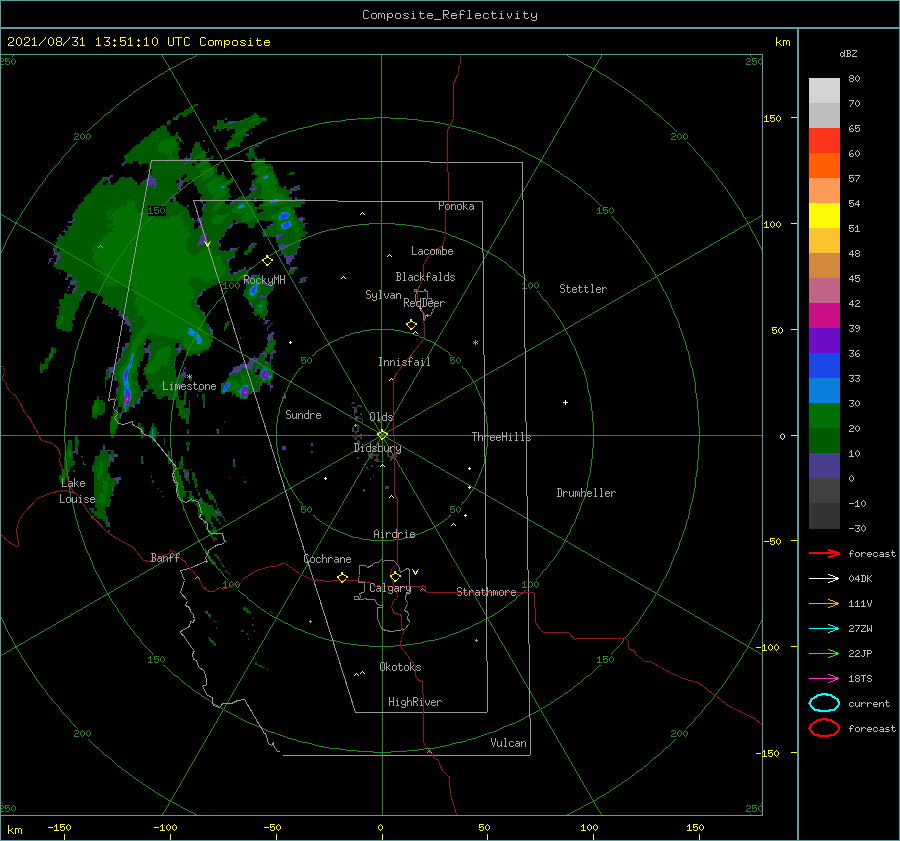The image size is (900, 841).
Task: Click the 80 dBZ light gray swatch
Action: click(x=824, y=90)
